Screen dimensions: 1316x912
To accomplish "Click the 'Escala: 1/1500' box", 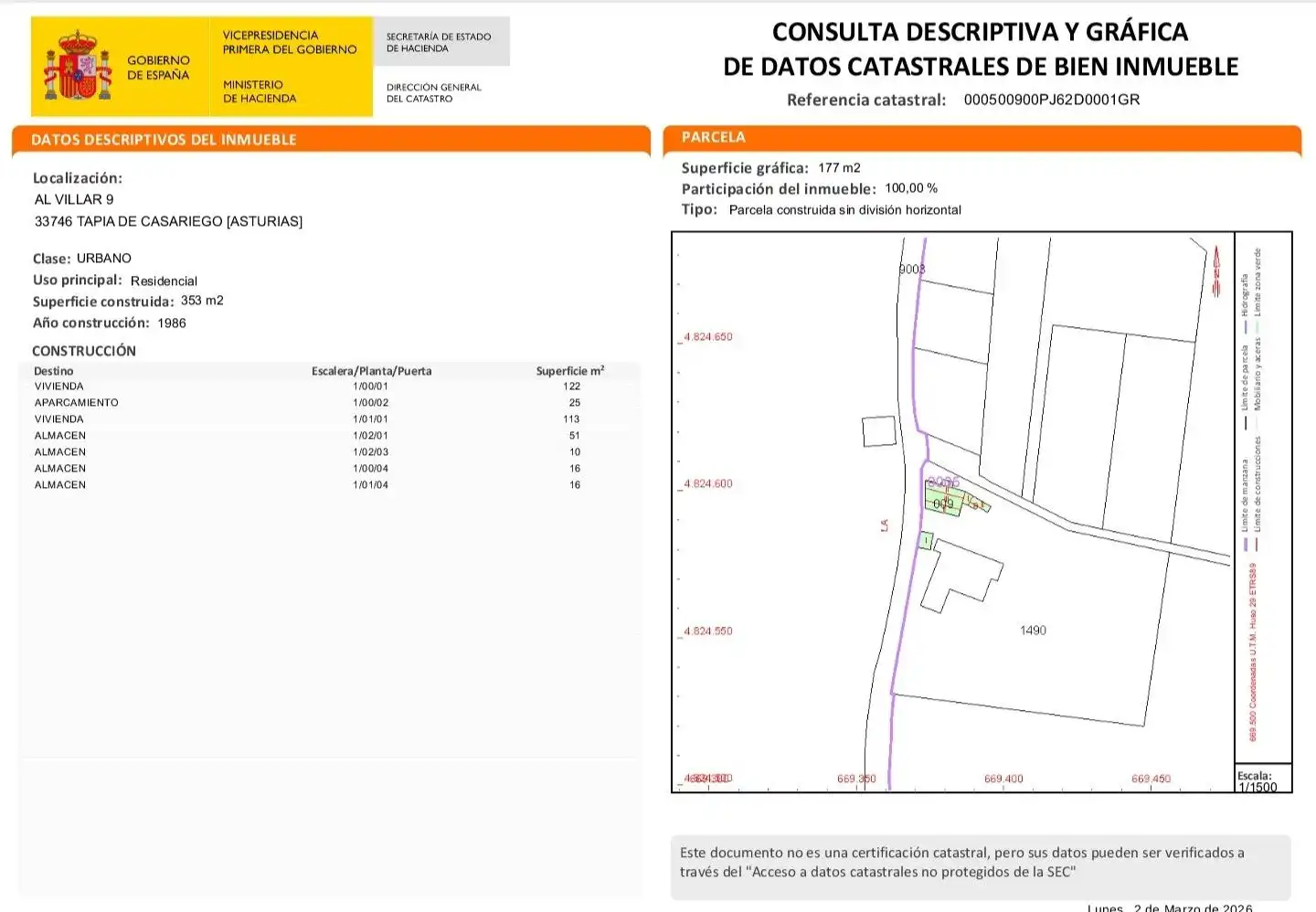I will (x=1263, y=779).
